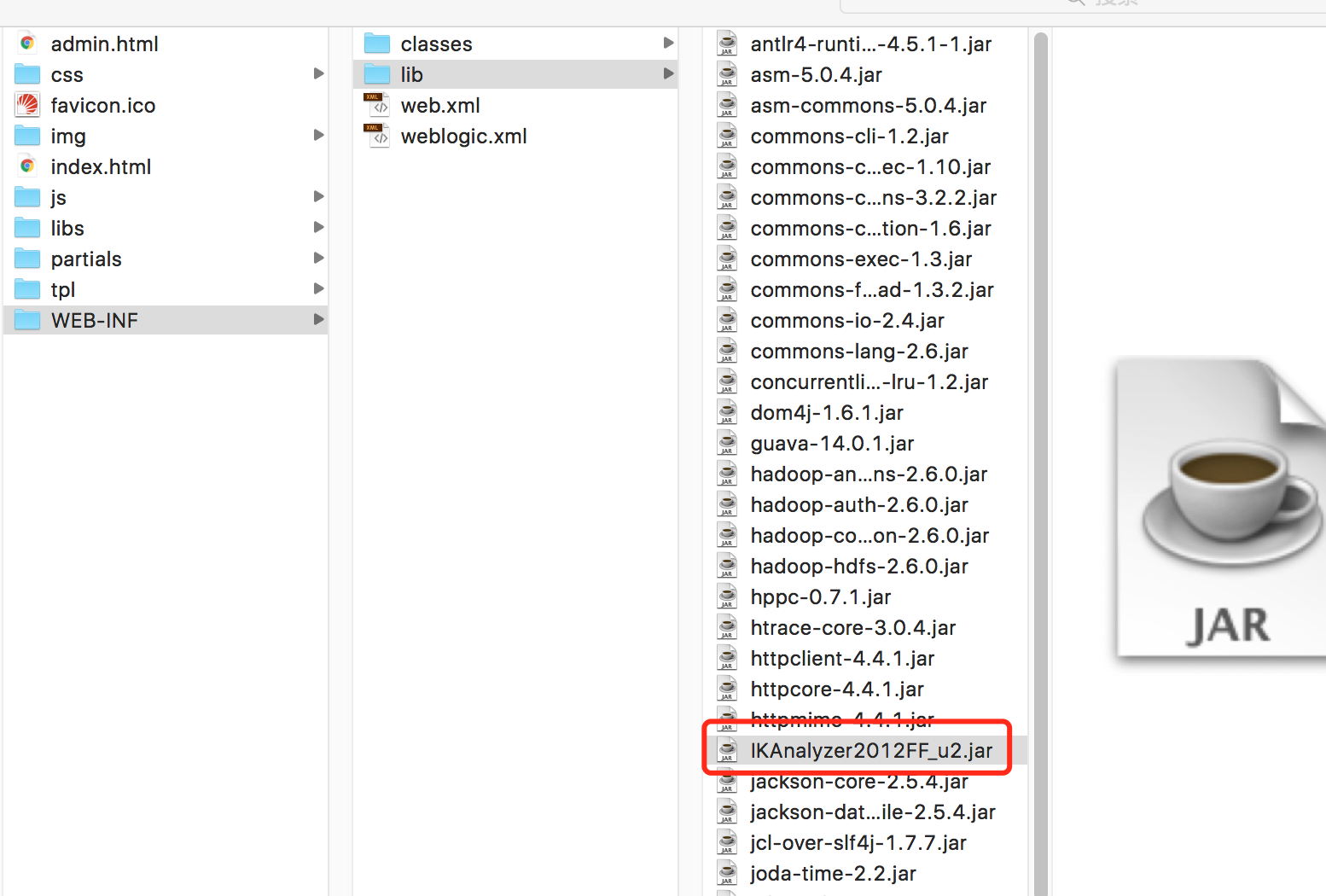The width and height of the screenshot is (1326, 896).
Task: Select jcl-over-slf4j-1.7.7.jar
Action: (x=858, y=842)
